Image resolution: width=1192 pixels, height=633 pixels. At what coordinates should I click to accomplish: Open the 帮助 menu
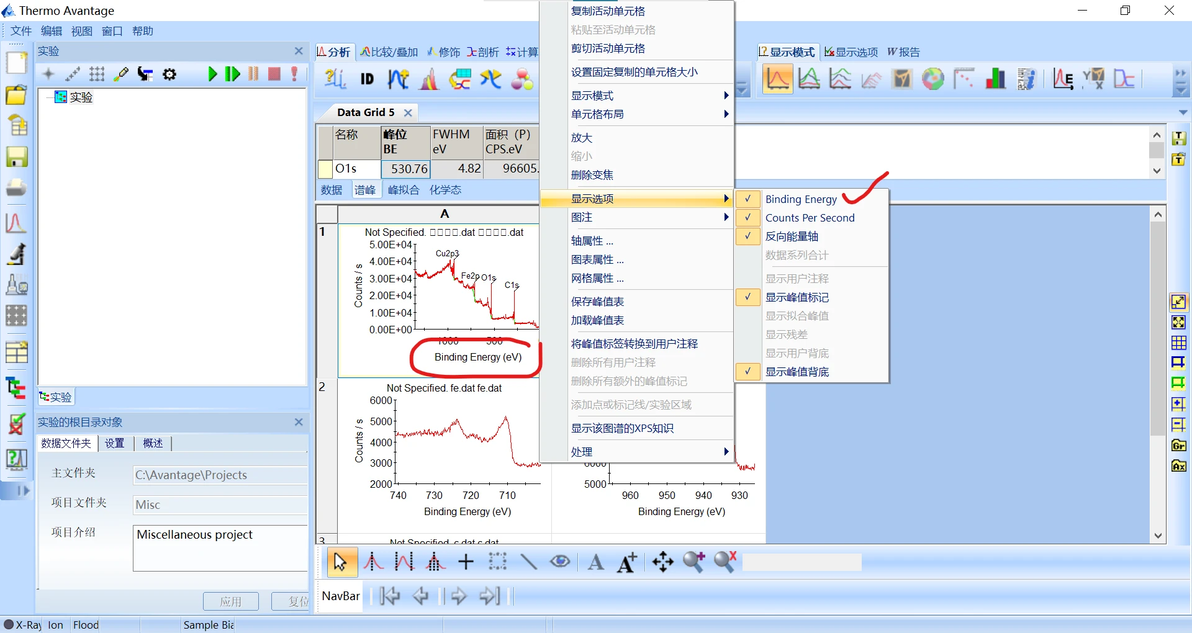[x=143, y=31]
